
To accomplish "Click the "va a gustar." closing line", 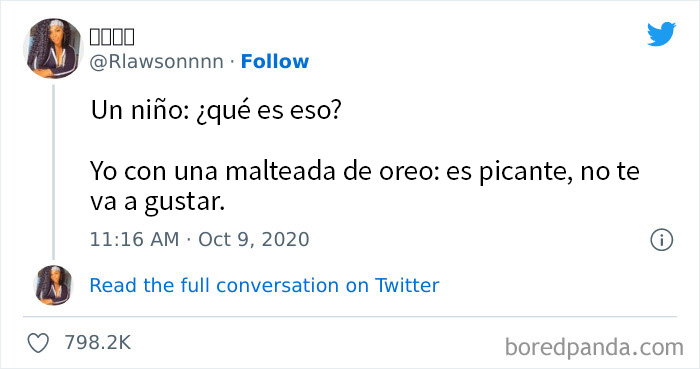I will [x=158, y=202].
